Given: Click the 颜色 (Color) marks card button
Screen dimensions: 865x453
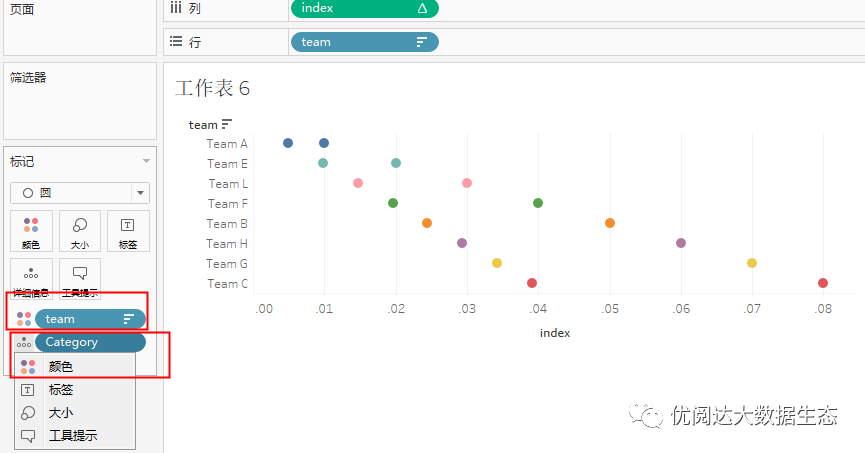Looking at the screenshot, I should pyautogui.click(x=30, y=231).
